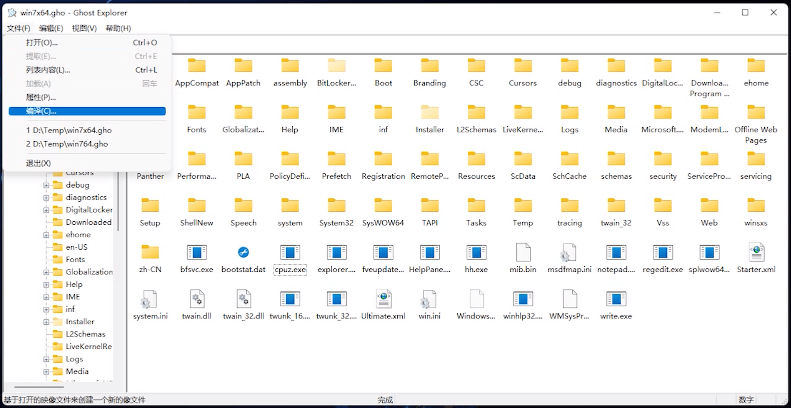Expand the debug tree node
Image resolution: width=791 pixels, height=408 pixels.
tap(46, 185)
